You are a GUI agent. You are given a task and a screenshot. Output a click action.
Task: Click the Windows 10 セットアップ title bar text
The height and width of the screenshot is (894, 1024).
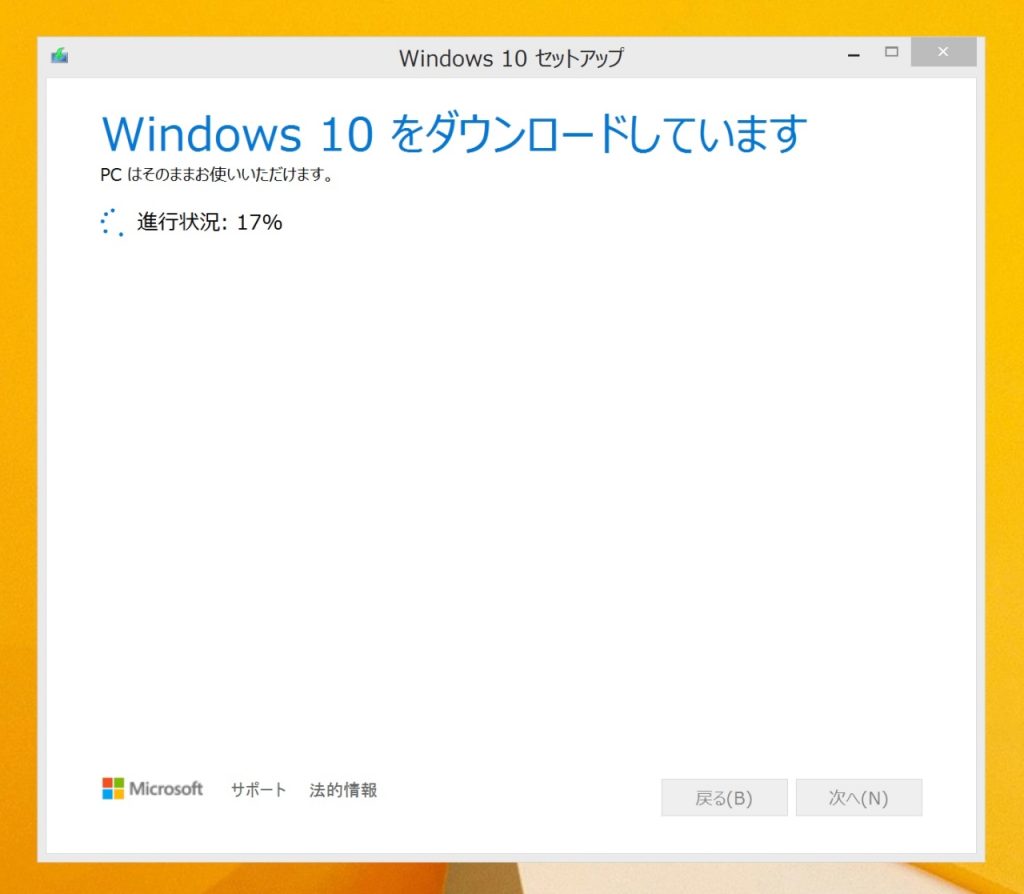[x=512, y=58]
